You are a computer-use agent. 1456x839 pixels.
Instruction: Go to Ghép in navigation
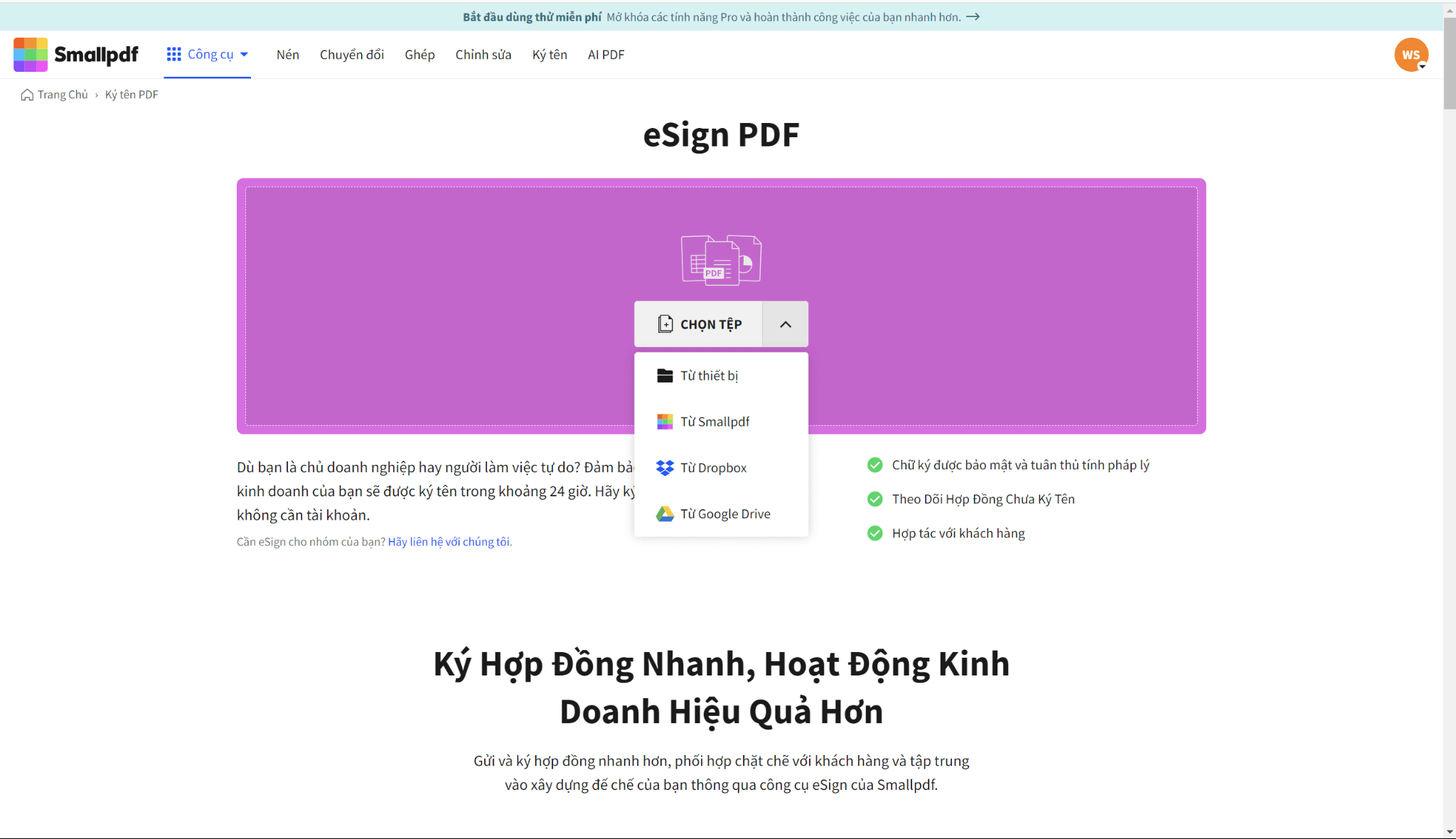[419, 55]
